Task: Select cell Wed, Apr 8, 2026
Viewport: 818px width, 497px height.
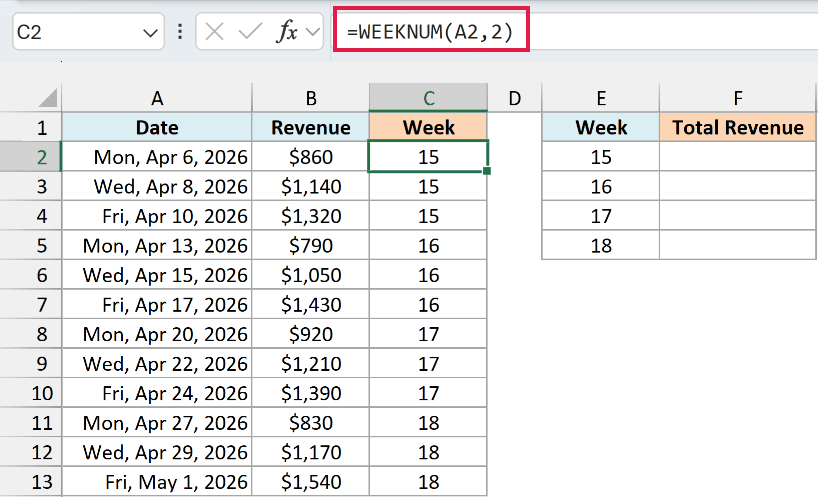Action: point(157,187)
